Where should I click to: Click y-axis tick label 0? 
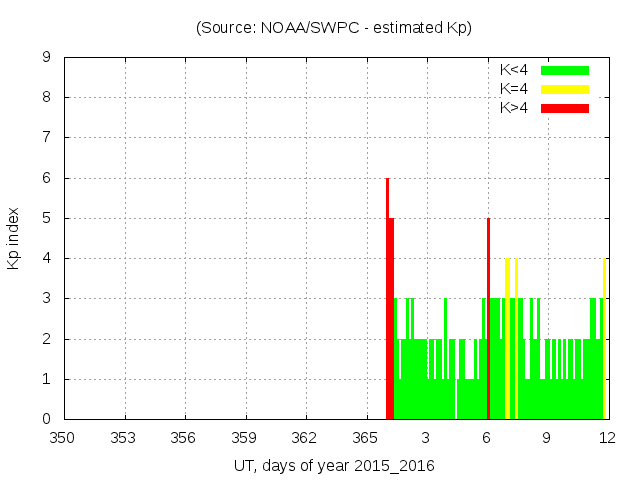tap(46, 419)
